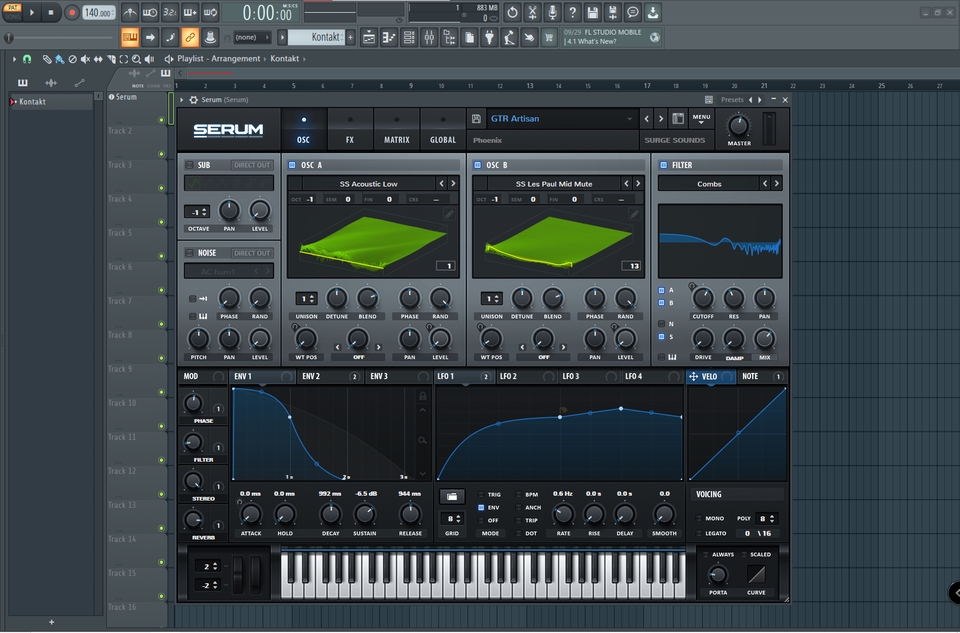The image size is (960, 633).
Task: Select next Combs filter type arrow
Action: [776, 184]
